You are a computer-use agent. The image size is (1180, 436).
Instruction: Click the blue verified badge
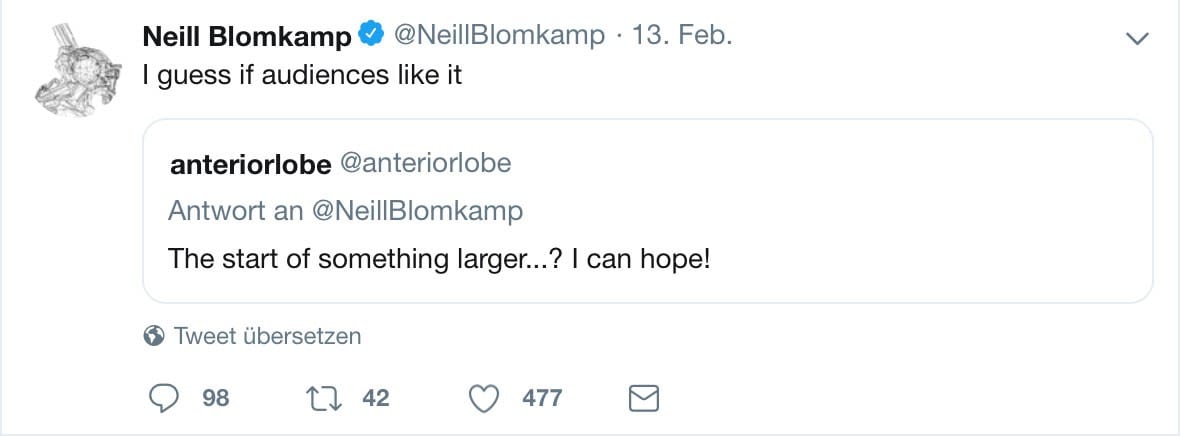(x=371, y=37)
